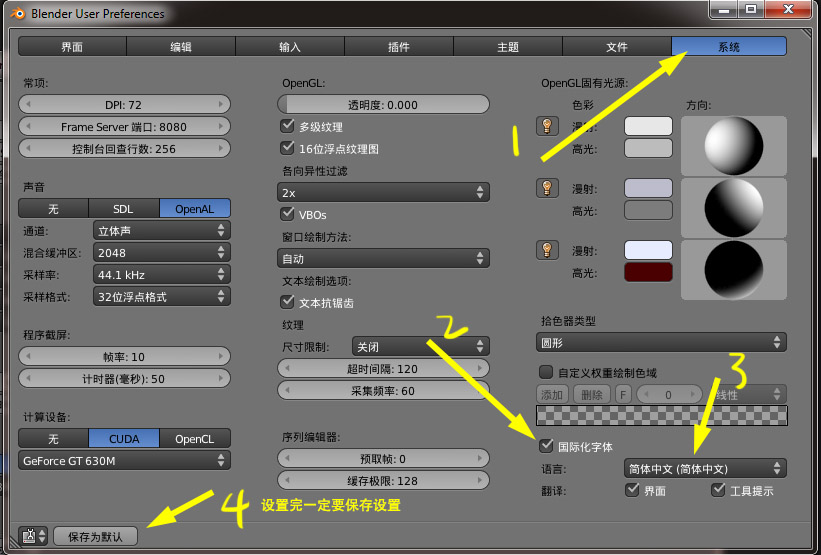Click the first light's diffuse color swatch
The image size is (821, 555).
[648, 126]
